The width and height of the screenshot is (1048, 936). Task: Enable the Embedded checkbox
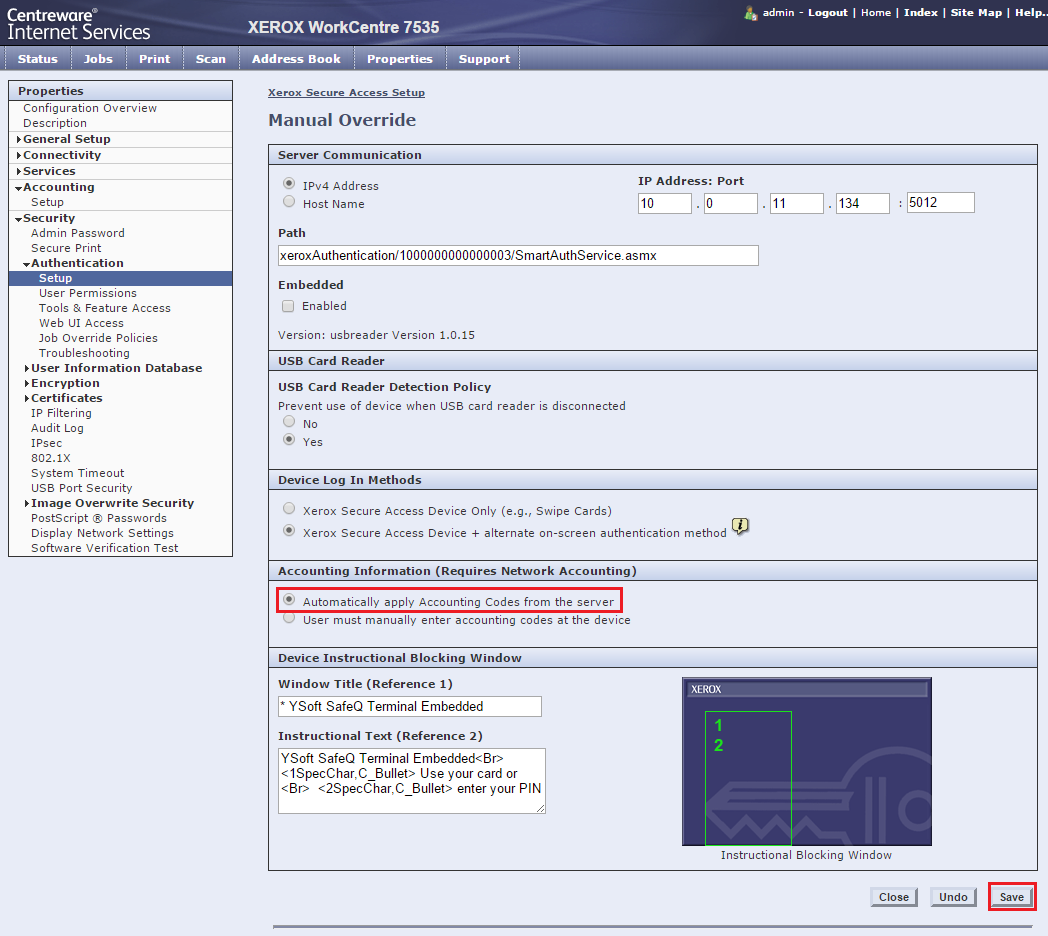288,306
